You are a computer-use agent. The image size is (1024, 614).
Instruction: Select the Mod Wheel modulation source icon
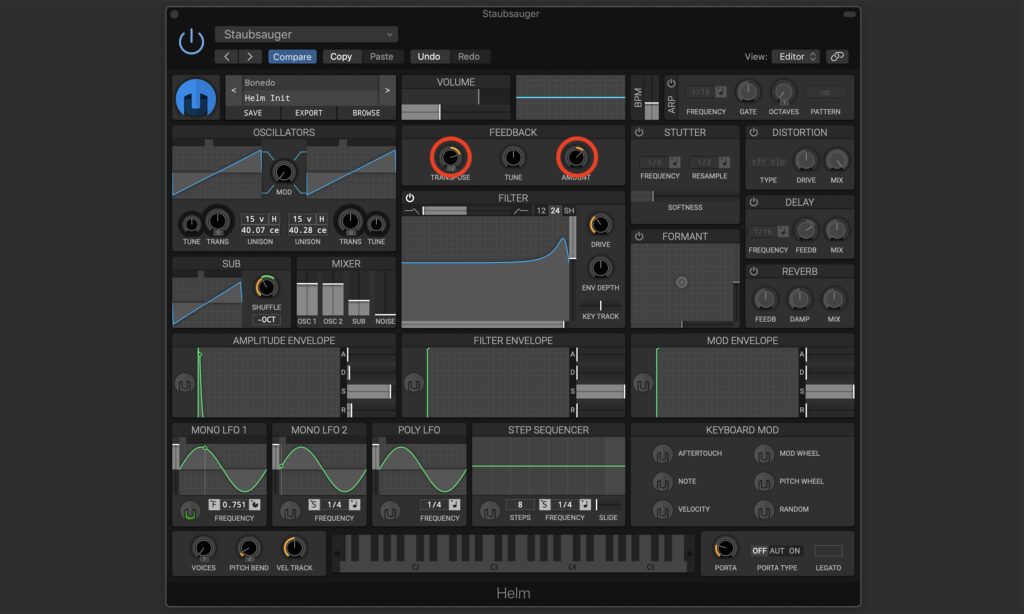(763, 454)
